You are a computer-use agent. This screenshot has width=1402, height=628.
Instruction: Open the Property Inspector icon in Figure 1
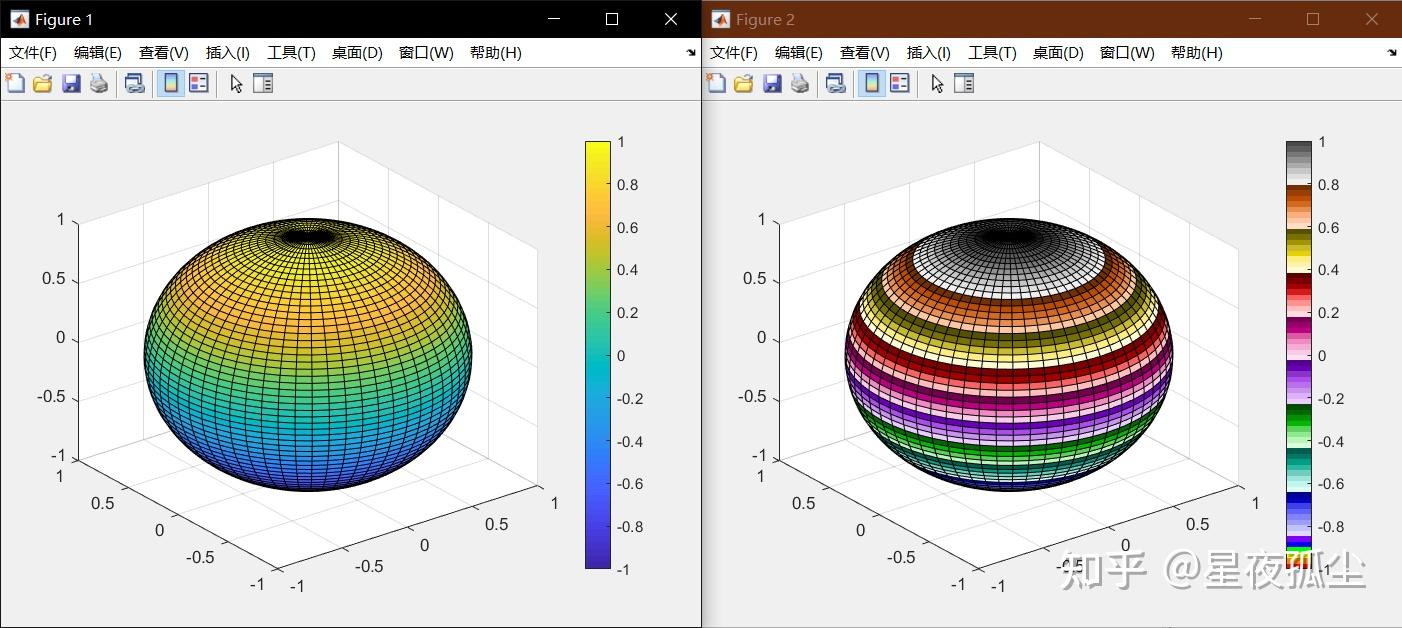(261, 83)
